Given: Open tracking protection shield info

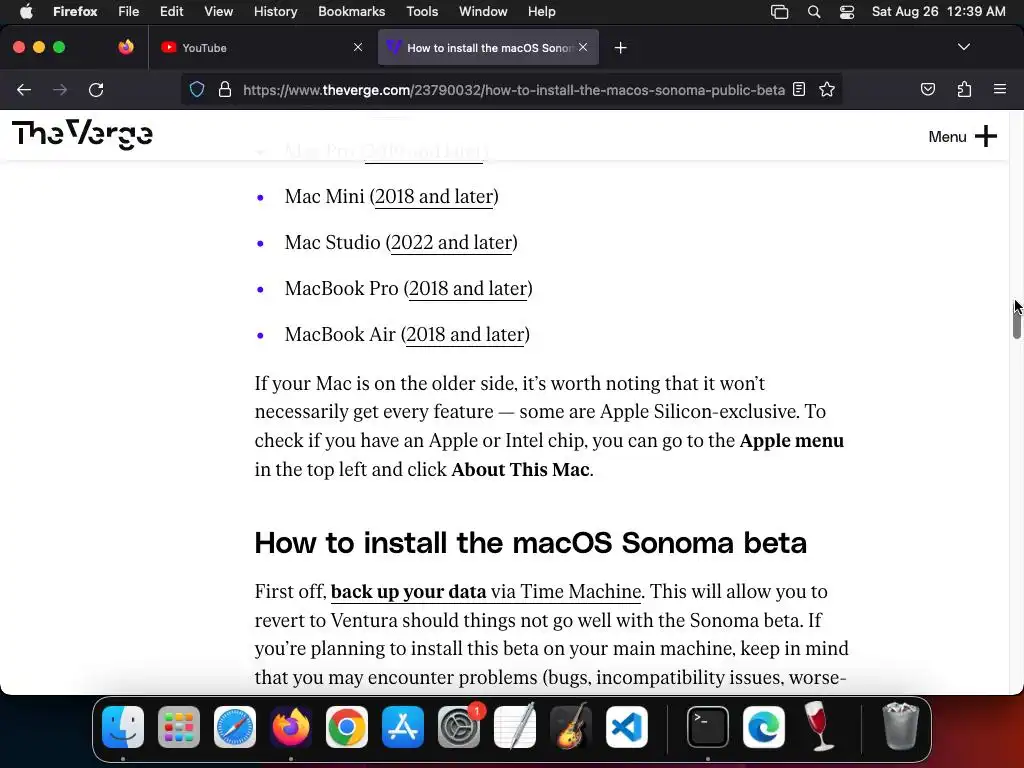Looking at the screenshot, I should 197,89.
